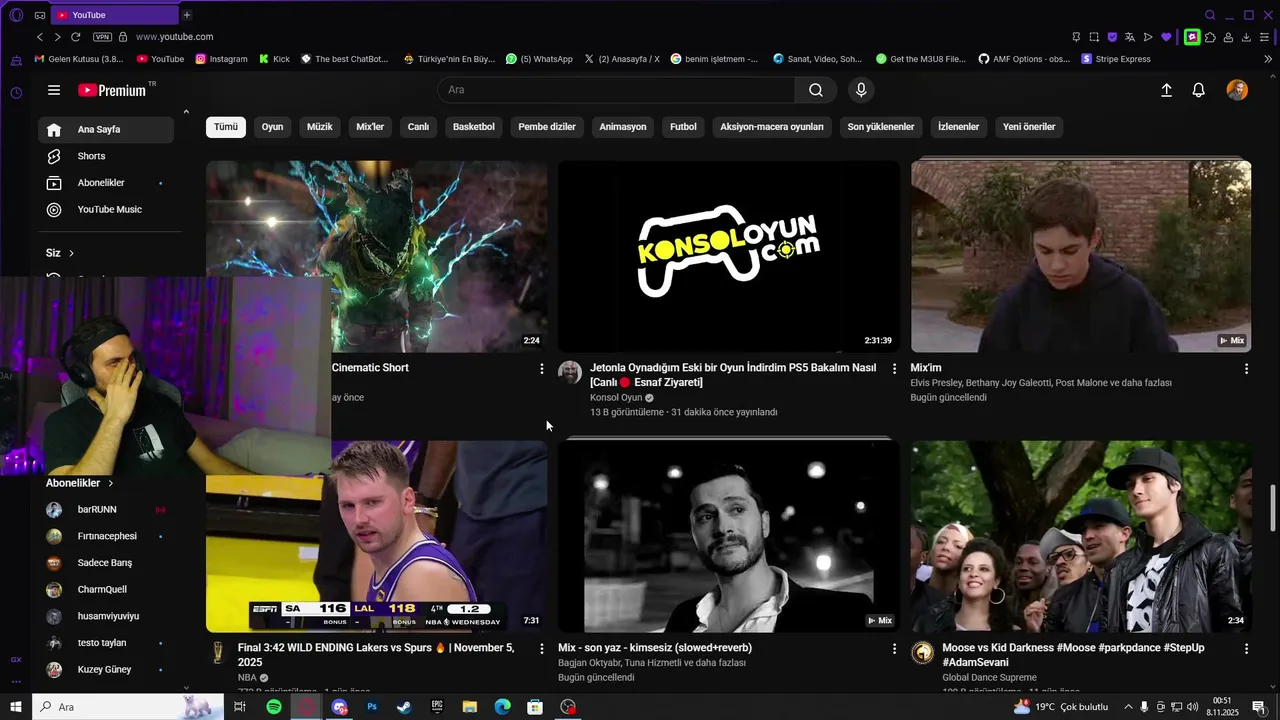Select the Basketbol filter chip

tap(474, 127)
